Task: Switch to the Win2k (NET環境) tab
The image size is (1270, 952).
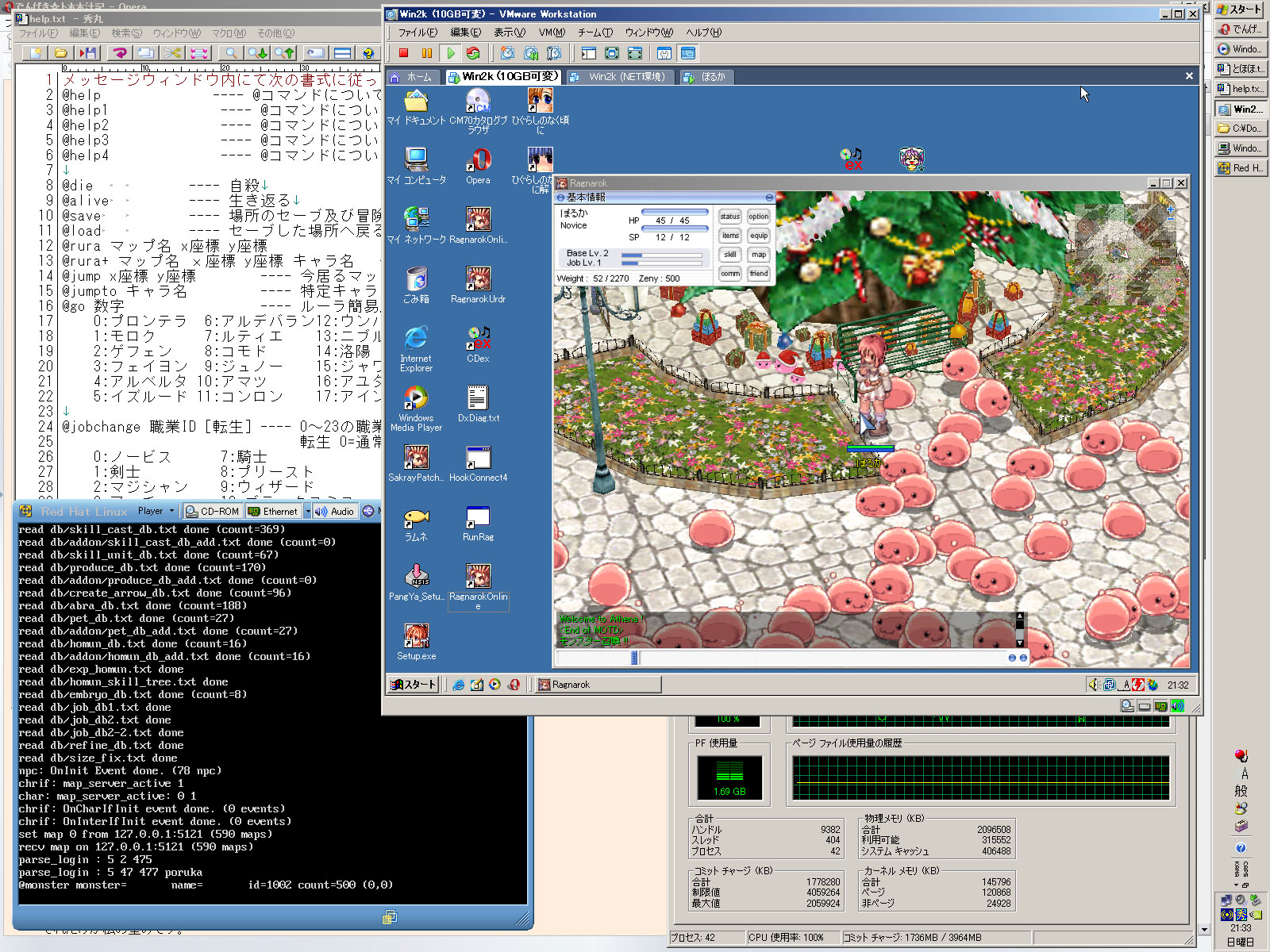Action: [x=620, y=77]
